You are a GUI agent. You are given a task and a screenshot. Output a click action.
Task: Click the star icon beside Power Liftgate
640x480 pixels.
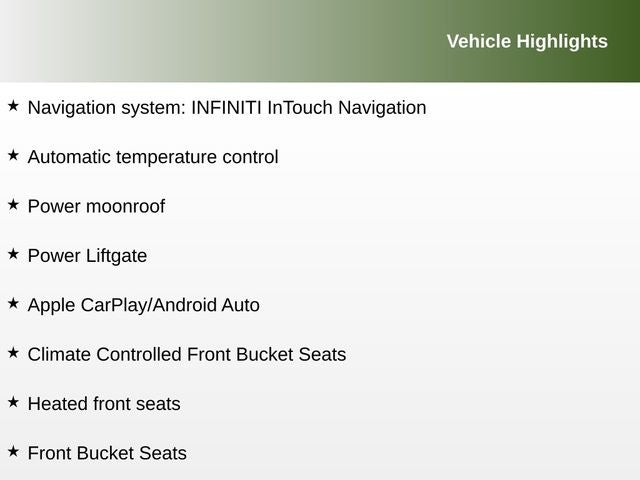(x=13, y=254)
